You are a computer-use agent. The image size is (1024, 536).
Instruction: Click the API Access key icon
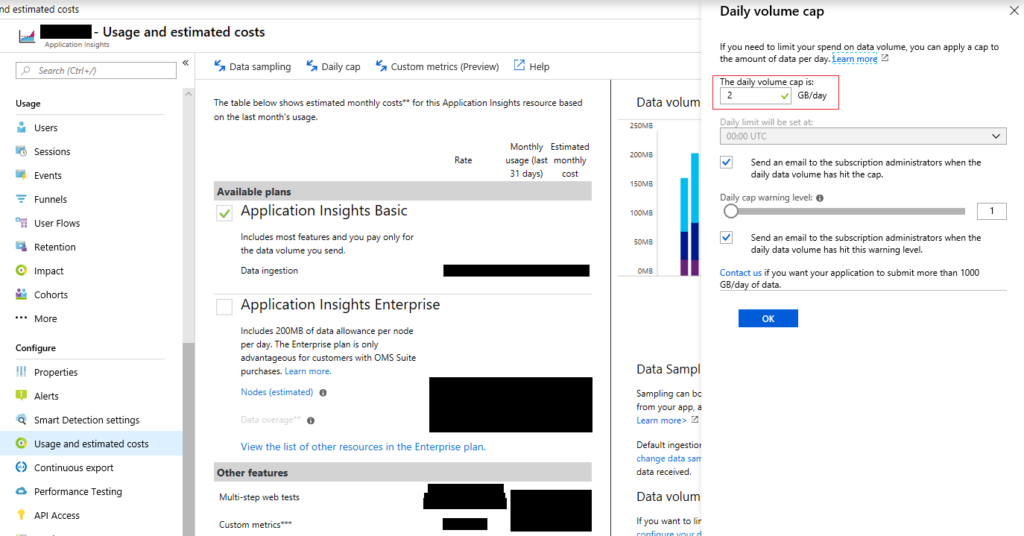[x=22, y=515]
